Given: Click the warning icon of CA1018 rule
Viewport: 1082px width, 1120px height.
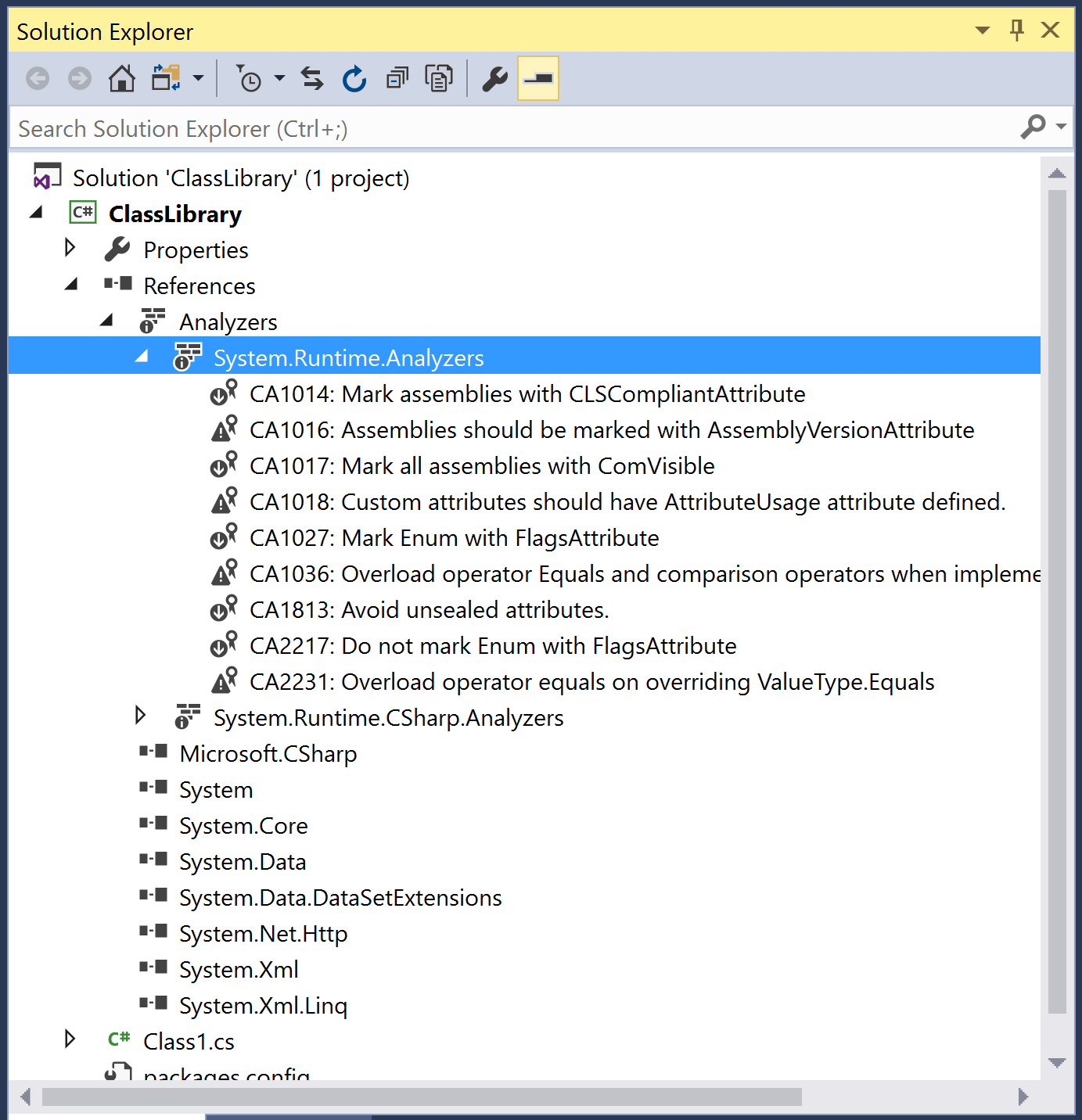Looking at the screenshot, I should (224, 501).
